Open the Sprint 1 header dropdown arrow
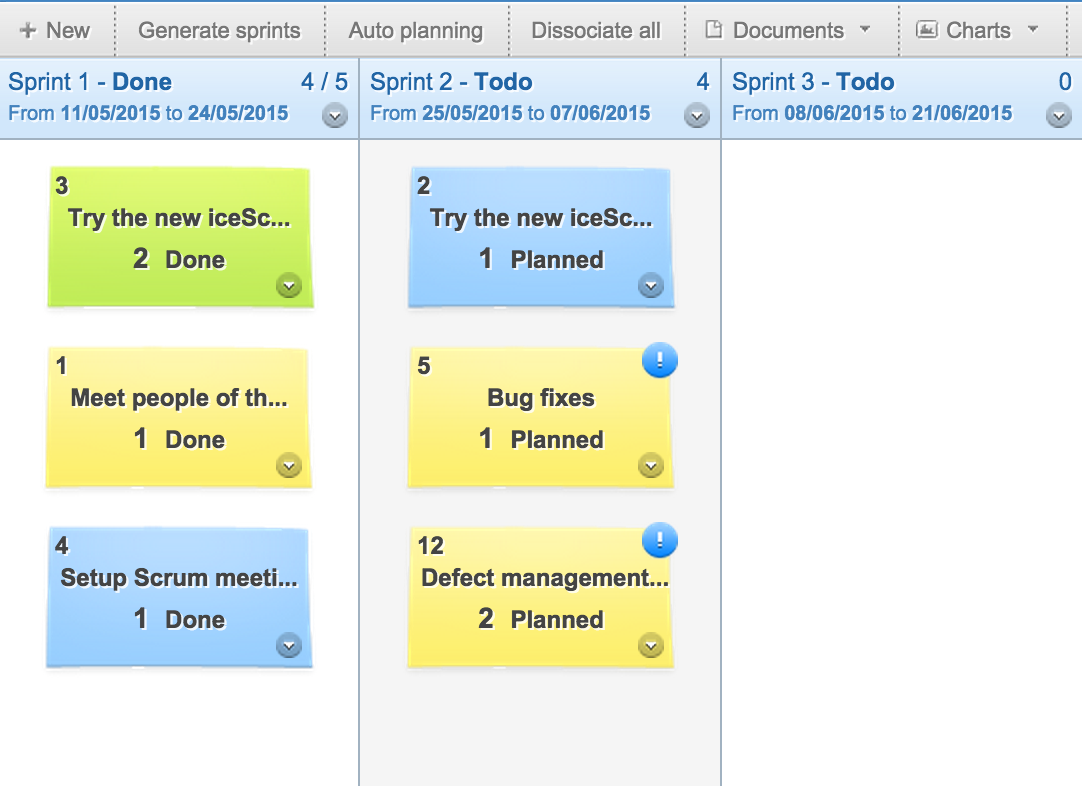The width and height of the screenshot is (1082, 786). [x=335, y=115]
